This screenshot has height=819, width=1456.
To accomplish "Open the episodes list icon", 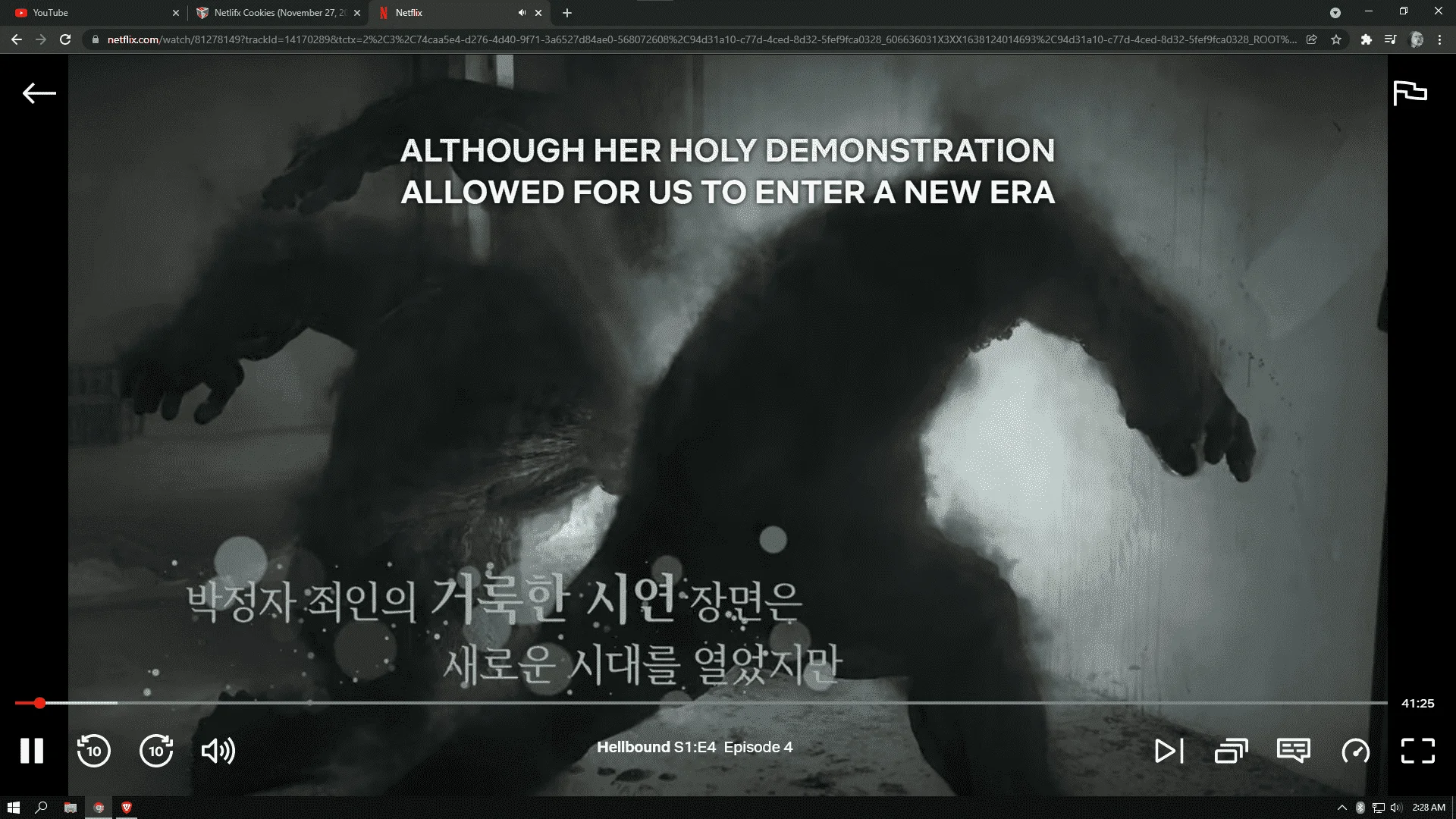I will tap(1231, 751).
